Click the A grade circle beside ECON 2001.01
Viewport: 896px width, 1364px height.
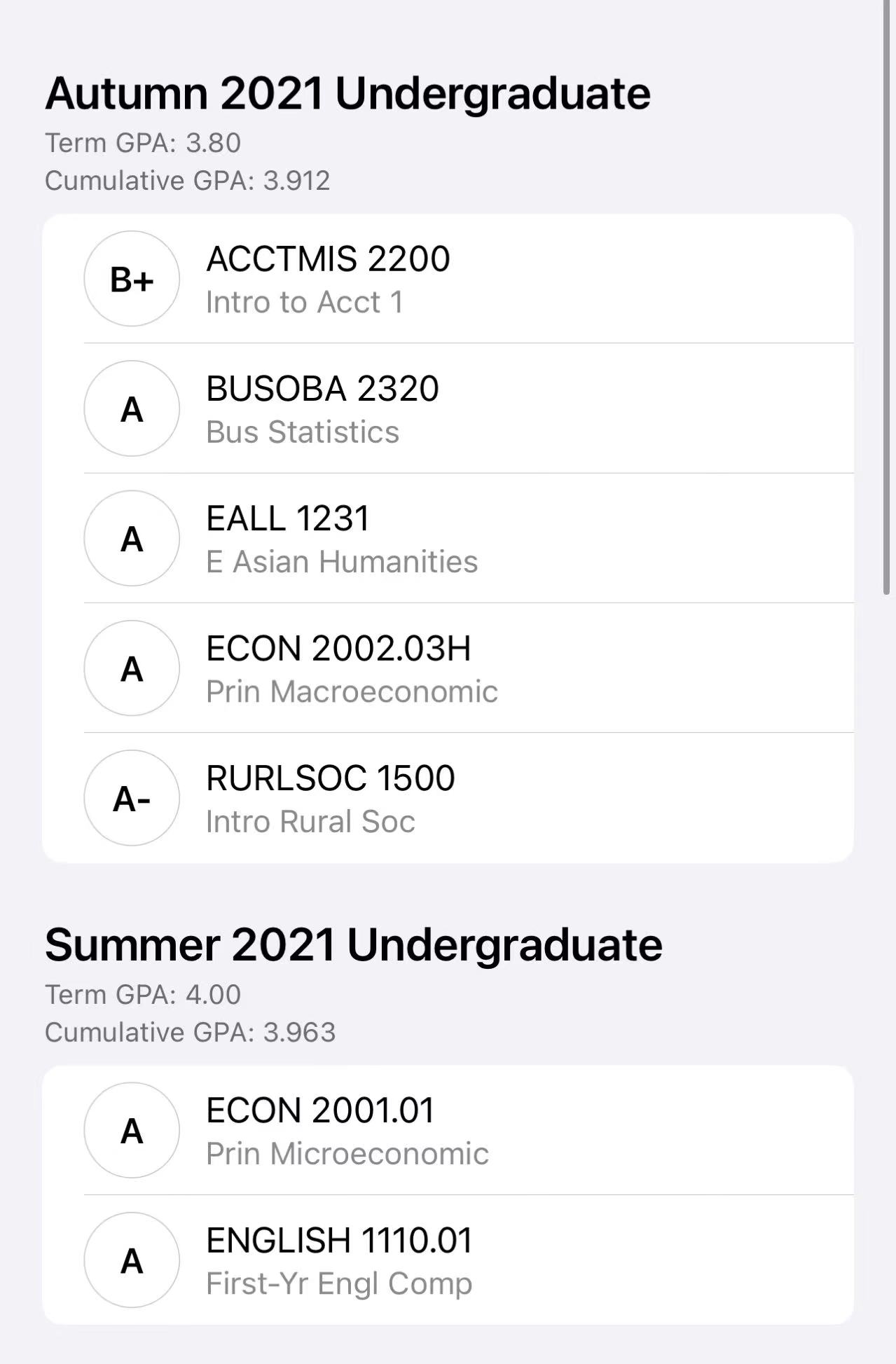(x=132, y=1131)
